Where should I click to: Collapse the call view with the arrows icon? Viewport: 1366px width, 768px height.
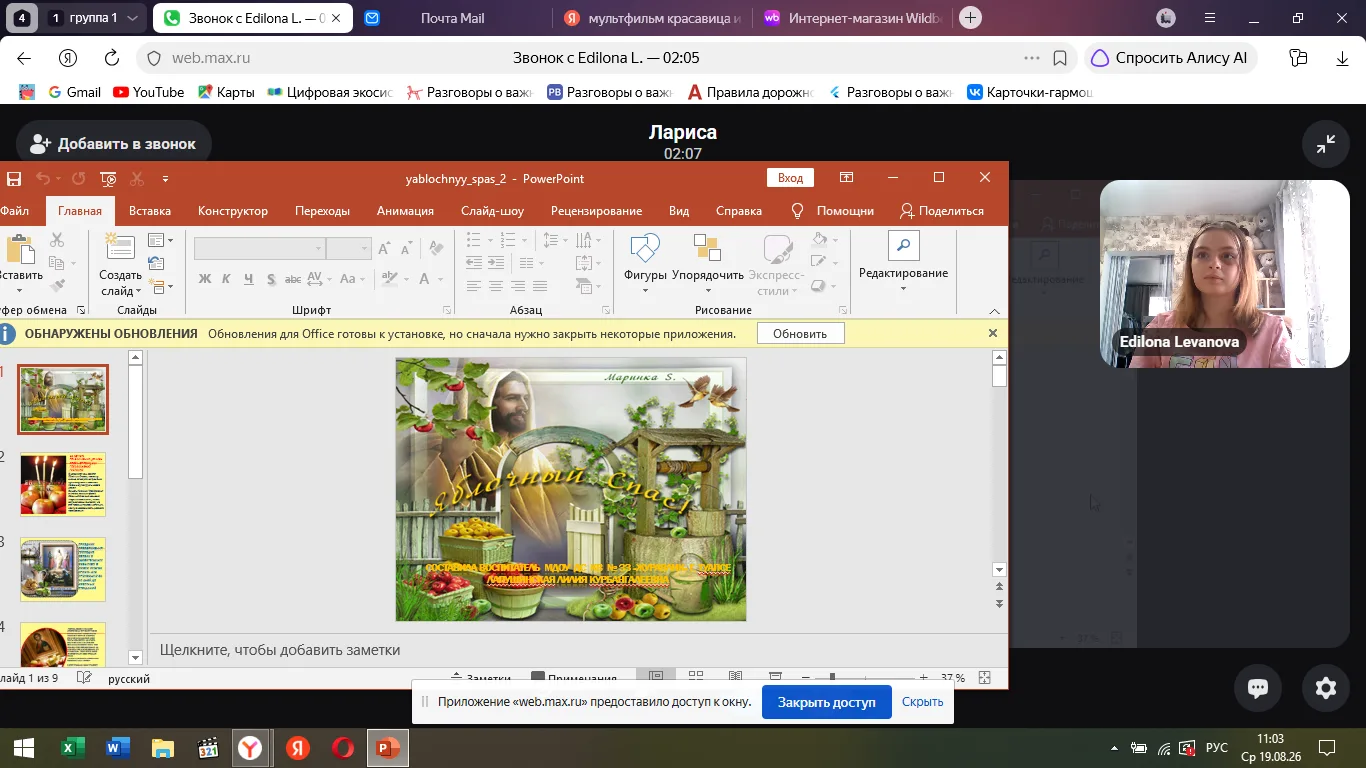(x=1326, y=144)
